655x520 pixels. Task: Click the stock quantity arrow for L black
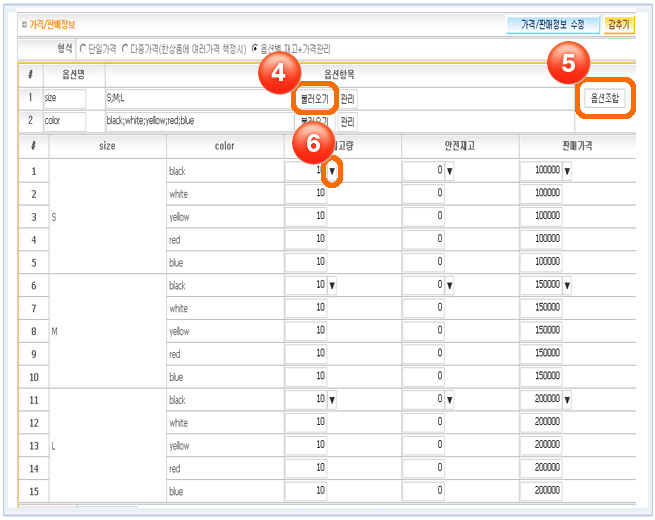click(332, 400)
